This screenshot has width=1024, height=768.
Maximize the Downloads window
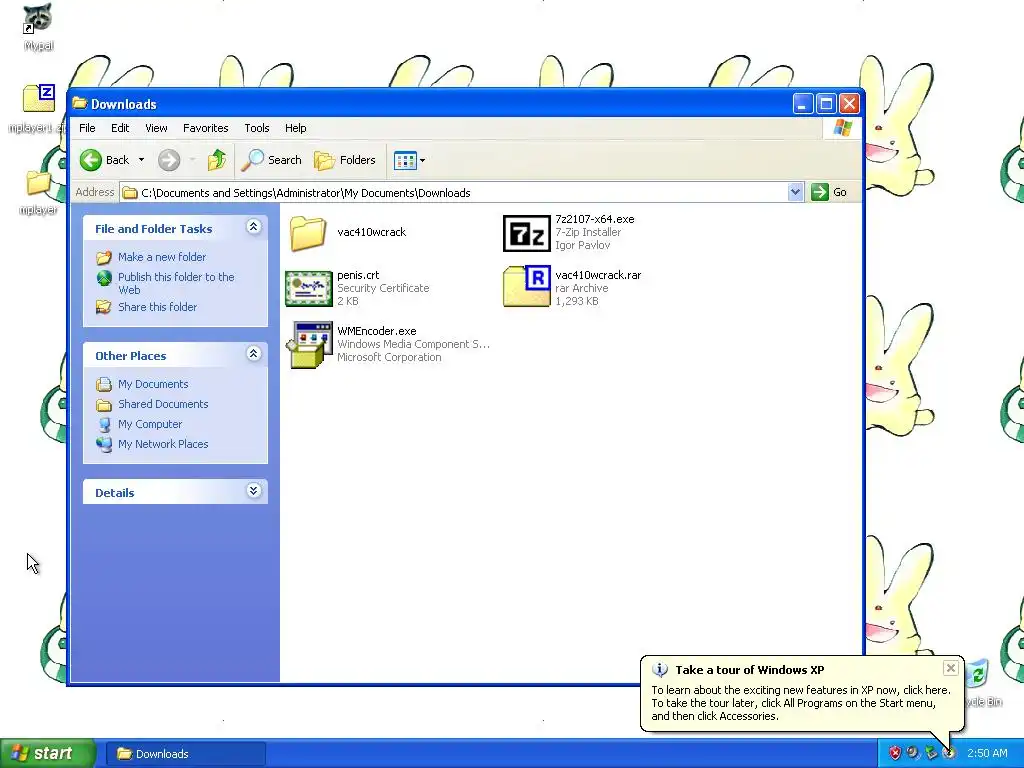(x=826, y=103)
